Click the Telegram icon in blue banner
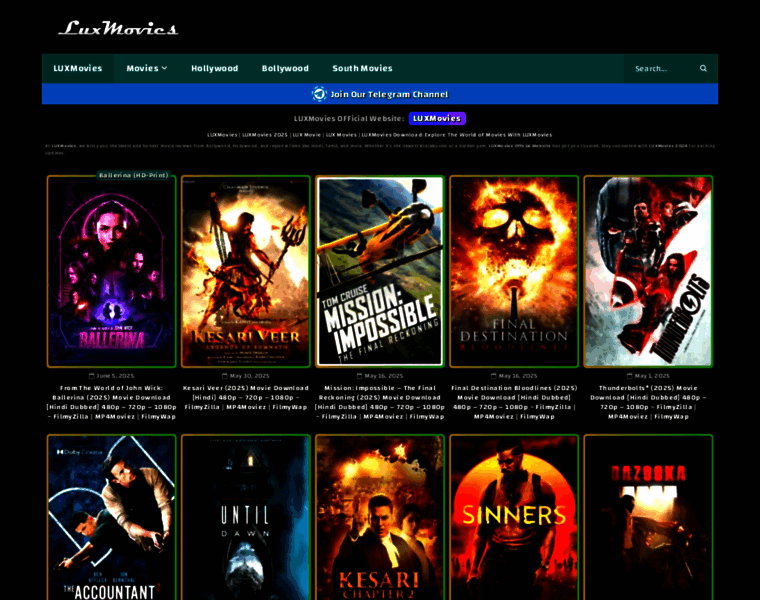760x600 pixels. tap(319, 94)
